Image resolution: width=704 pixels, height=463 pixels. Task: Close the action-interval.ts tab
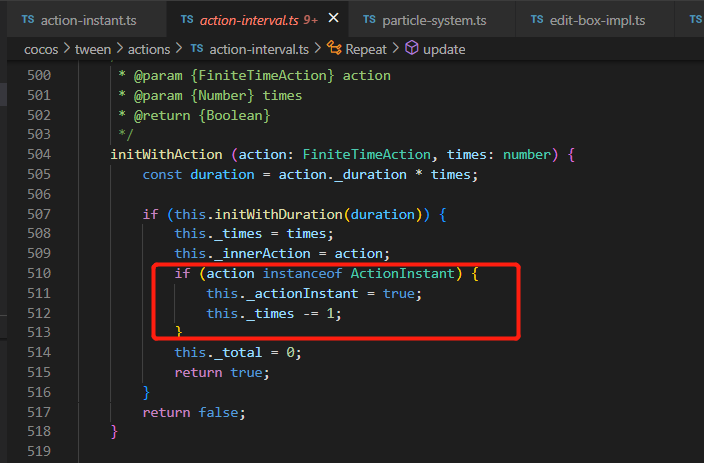click(334, 20)
